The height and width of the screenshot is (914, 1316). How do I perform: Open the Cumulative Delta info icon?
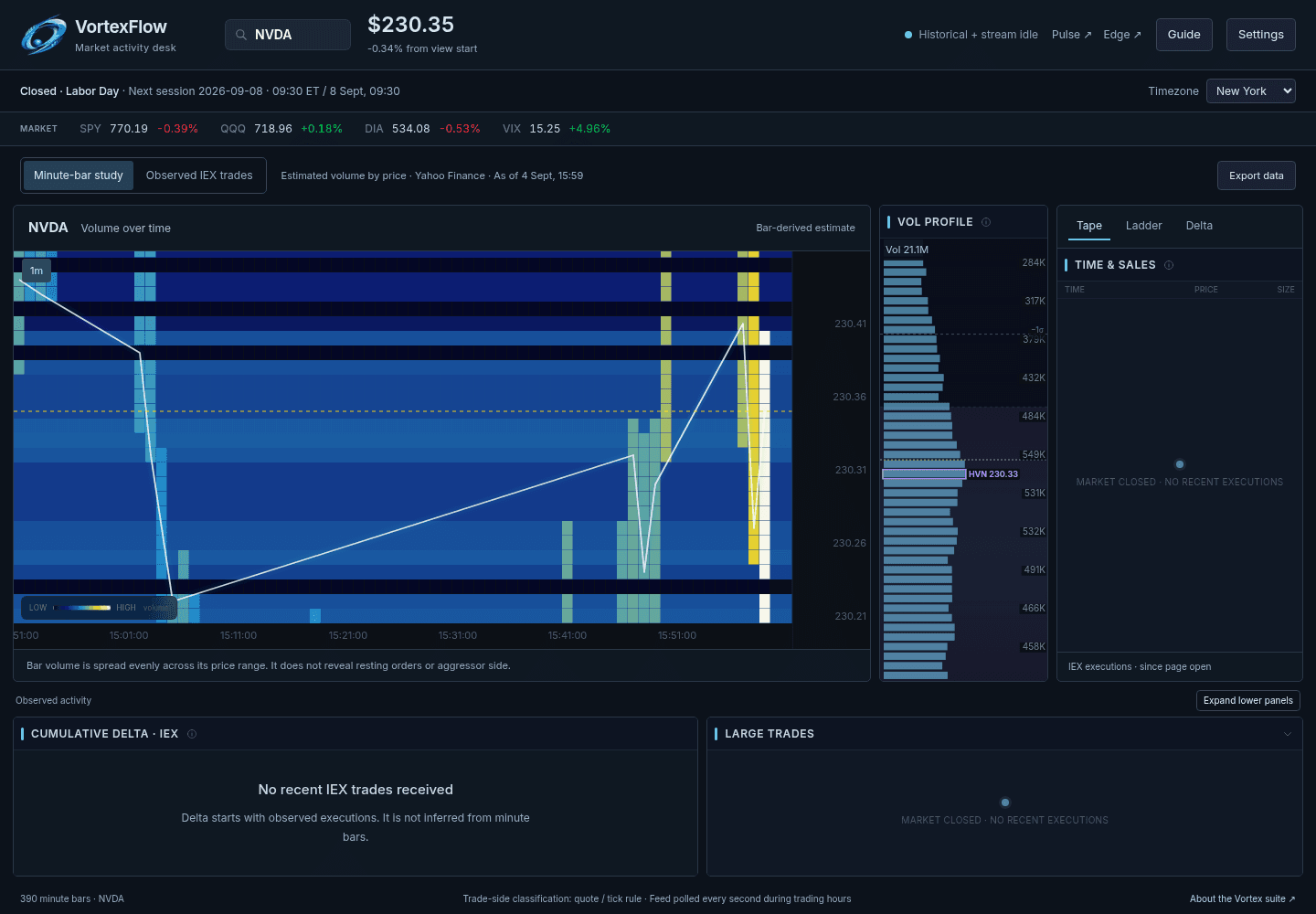pos(192,734)
